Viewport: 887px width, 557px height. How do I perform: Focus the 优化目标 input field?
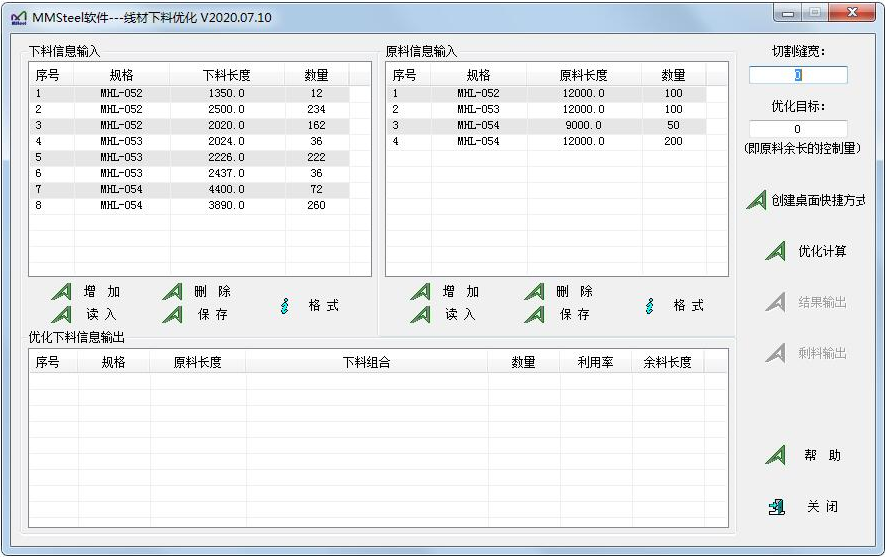(798, 129)
